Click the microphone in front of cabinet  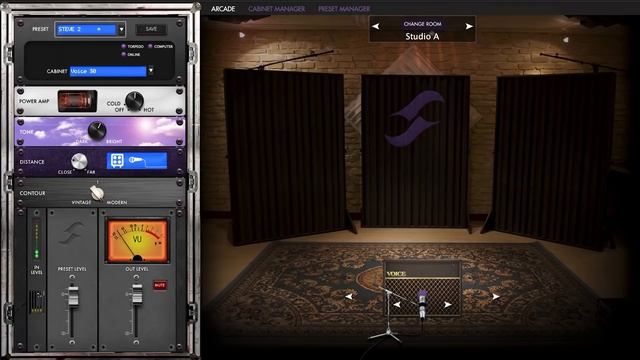click(422, 305)
